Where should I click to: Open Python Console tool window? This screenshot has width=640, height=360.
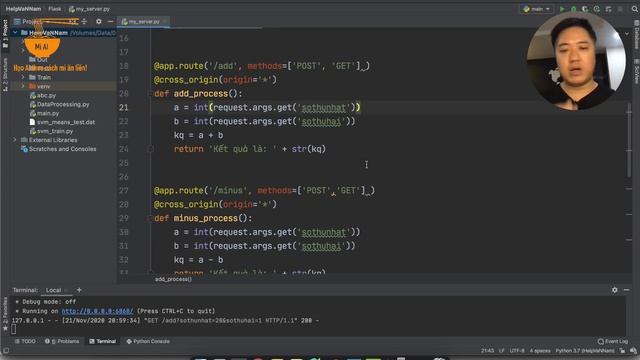pyautogui.click(x=148, y=341)
